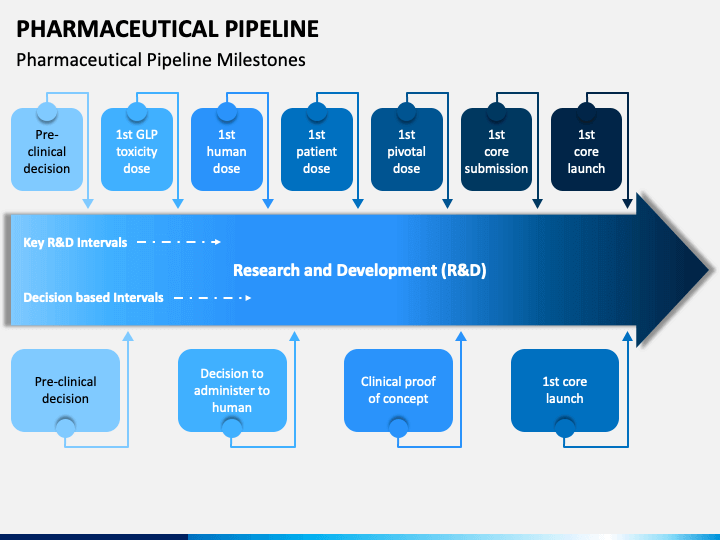Viewport: 720px width, 540px height.
Task: Click down arrowhead right of '1st core submission'
Action: pos(538,204)
